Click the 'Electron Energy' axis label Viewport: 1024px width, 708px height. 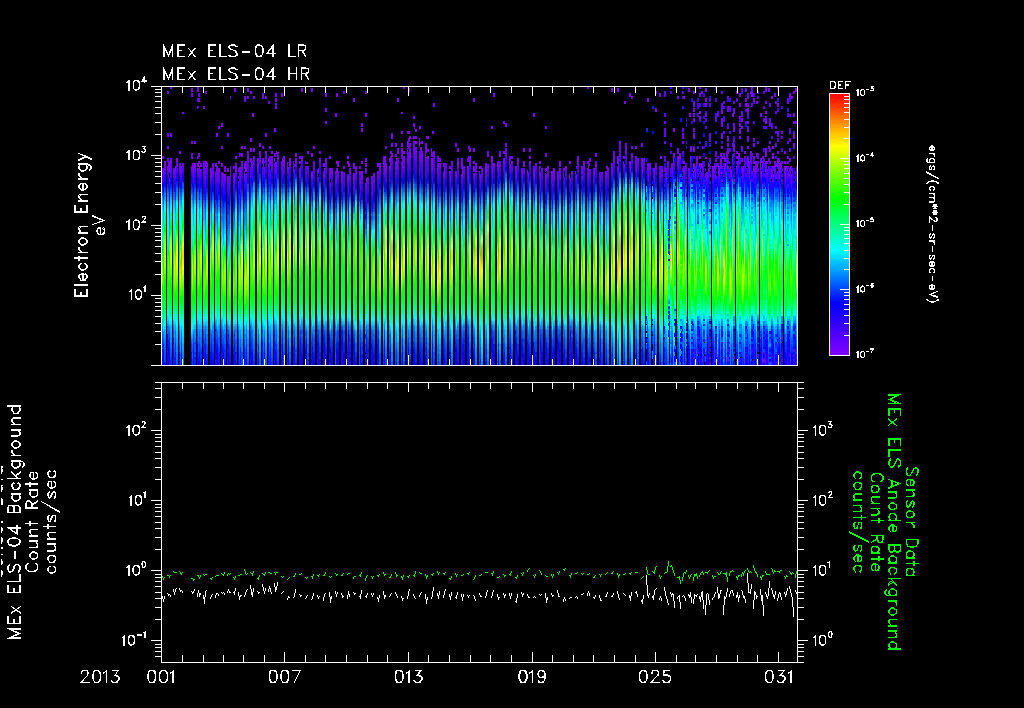pyautogui.click(x=82, y=225)
